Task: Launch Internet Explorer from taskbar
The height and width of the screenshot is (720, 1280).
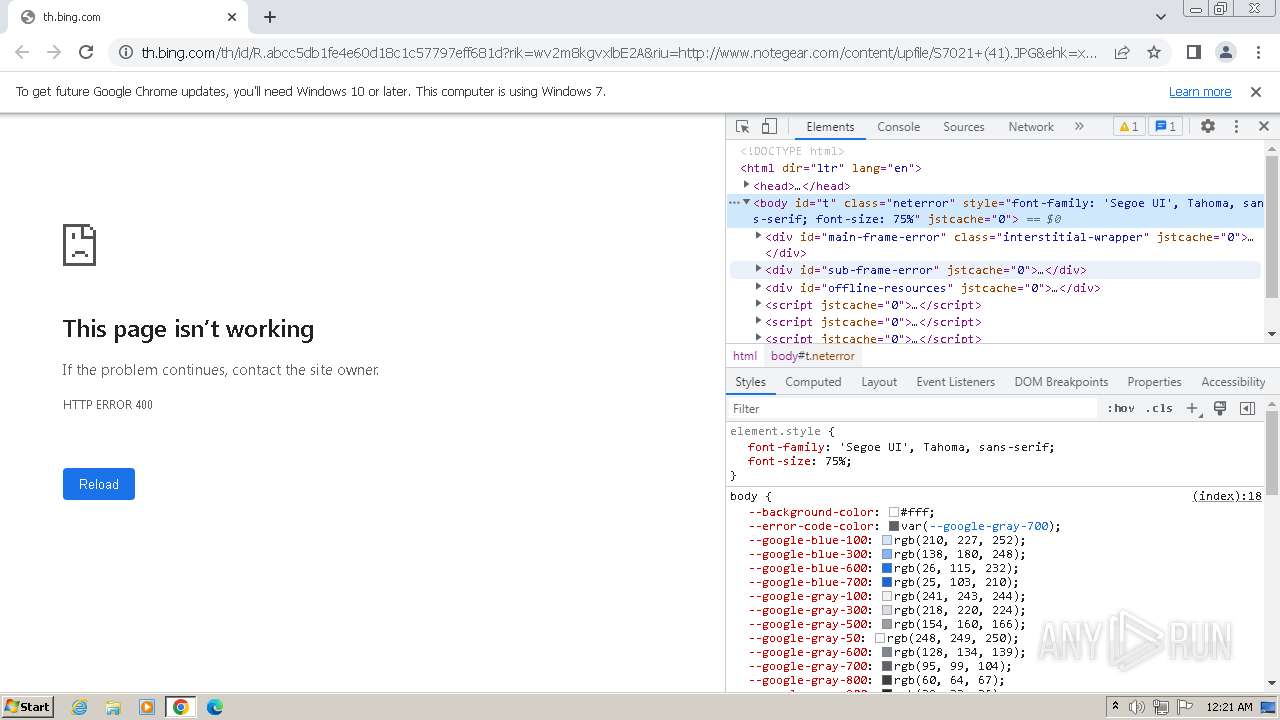Action: click(x=80, y=707)
